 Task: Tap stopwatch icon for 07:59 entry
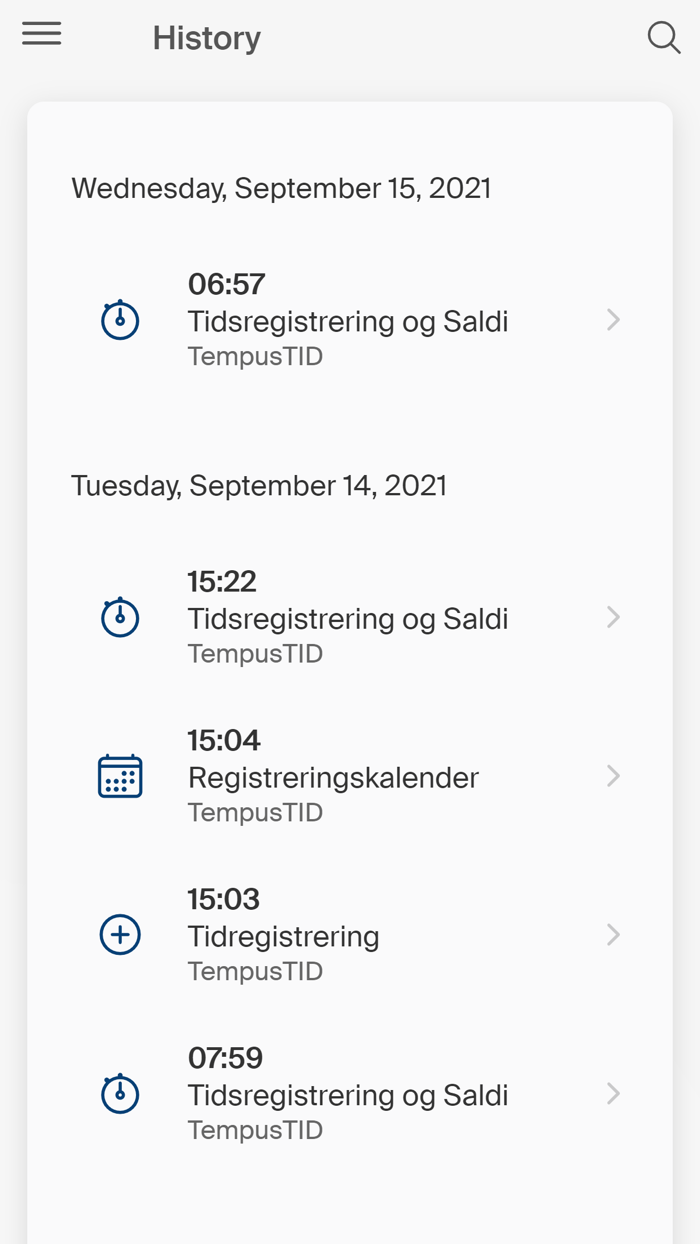(120, 1093)
